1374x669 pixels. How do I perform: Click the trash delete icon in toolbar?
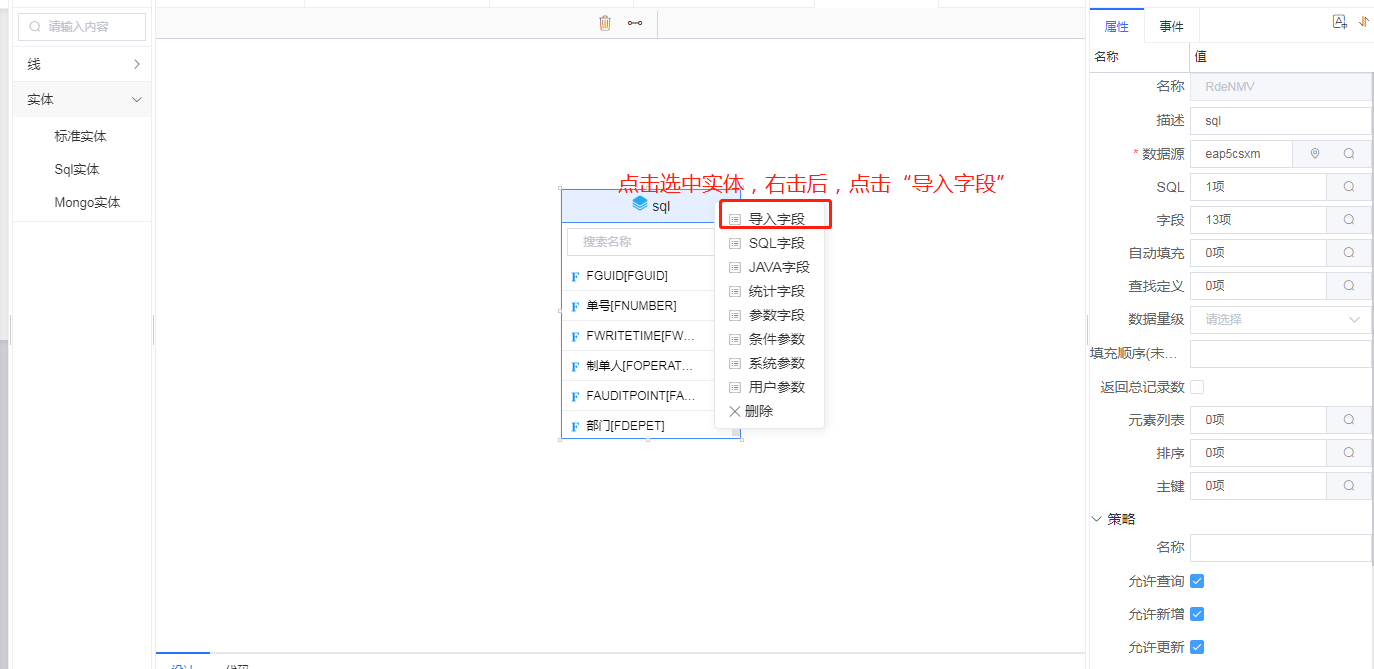[x=604, y=23]
